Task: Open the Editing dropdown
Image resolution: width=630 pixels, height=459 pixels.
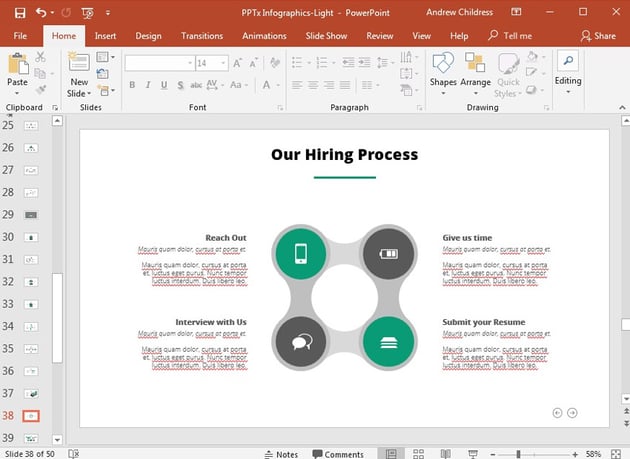Action: coord(568,72)
